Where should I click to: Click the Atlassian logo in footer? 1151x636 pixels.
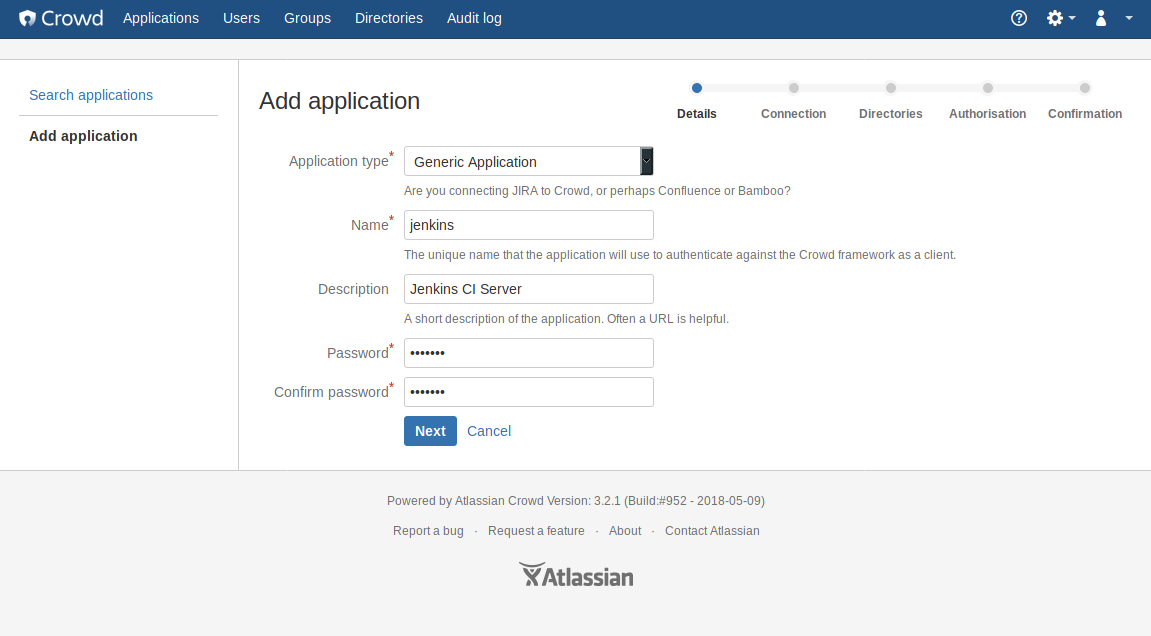click(576, 575)
